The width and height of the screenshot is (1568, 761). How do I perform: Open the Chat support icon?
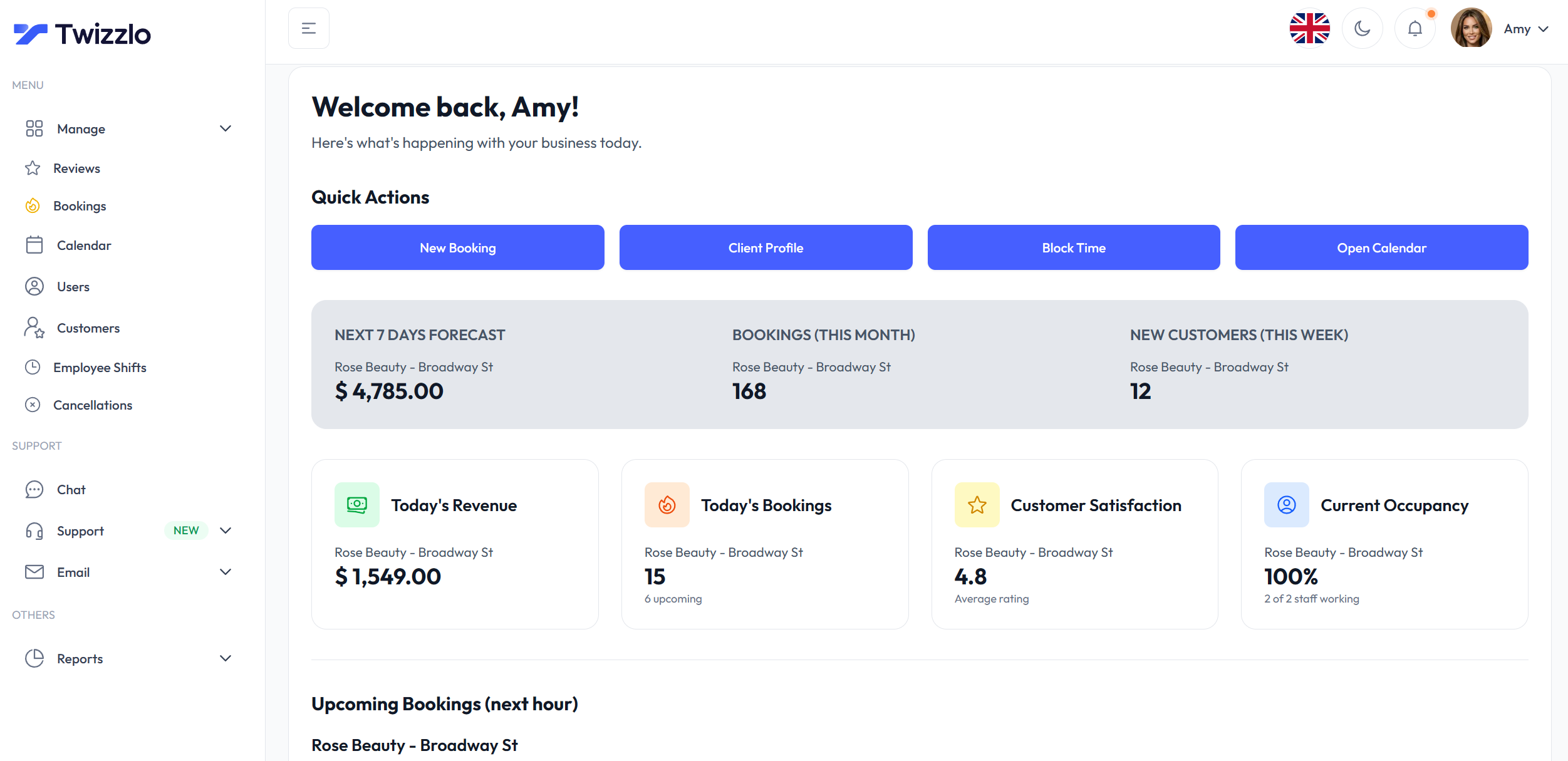tap(34, 489)
